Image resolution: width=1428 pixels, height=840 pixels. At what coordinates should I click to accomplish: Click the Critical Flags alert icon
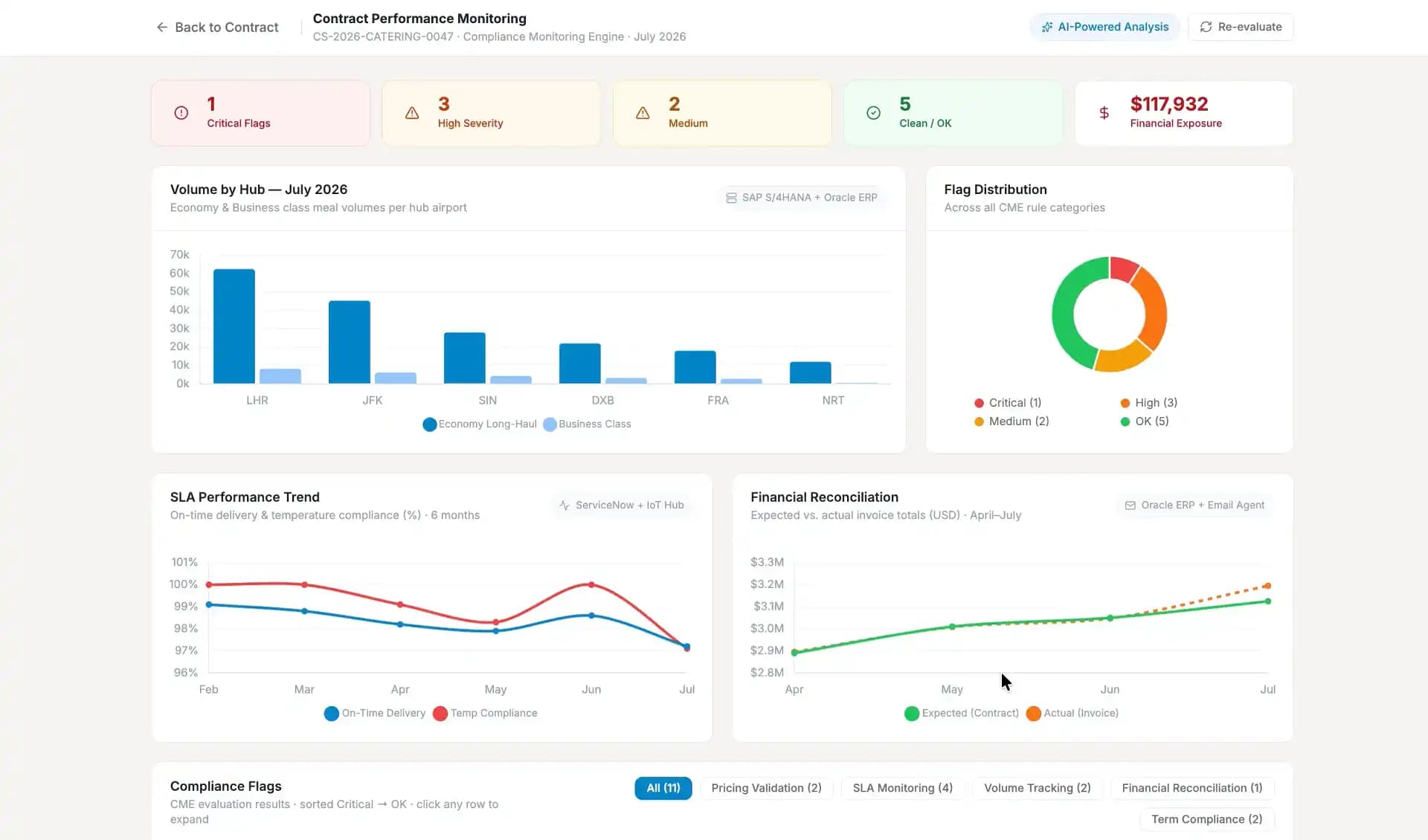(181, 113)
